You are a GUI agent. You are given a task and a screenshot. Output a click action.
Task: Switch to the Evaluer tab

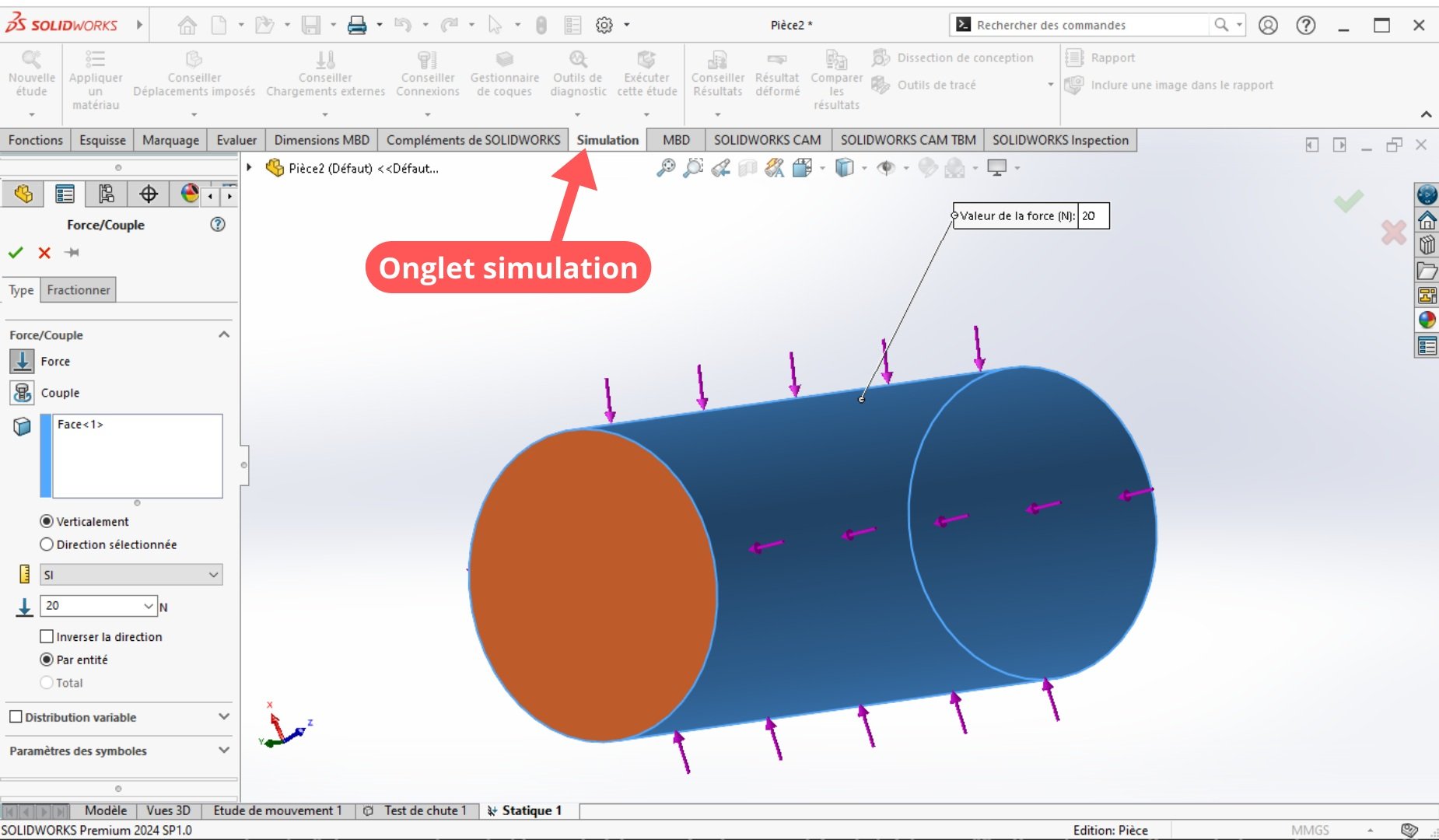tap(236, 140)
